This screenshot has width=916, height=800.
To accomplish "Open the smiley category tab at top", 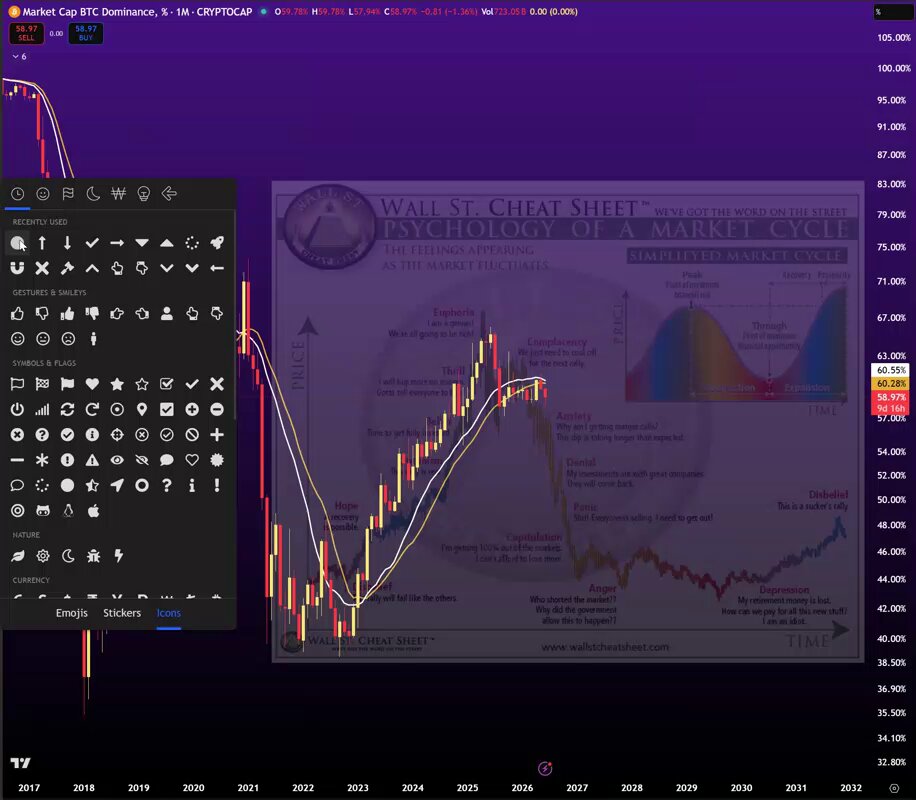I will tap(43, 193).
